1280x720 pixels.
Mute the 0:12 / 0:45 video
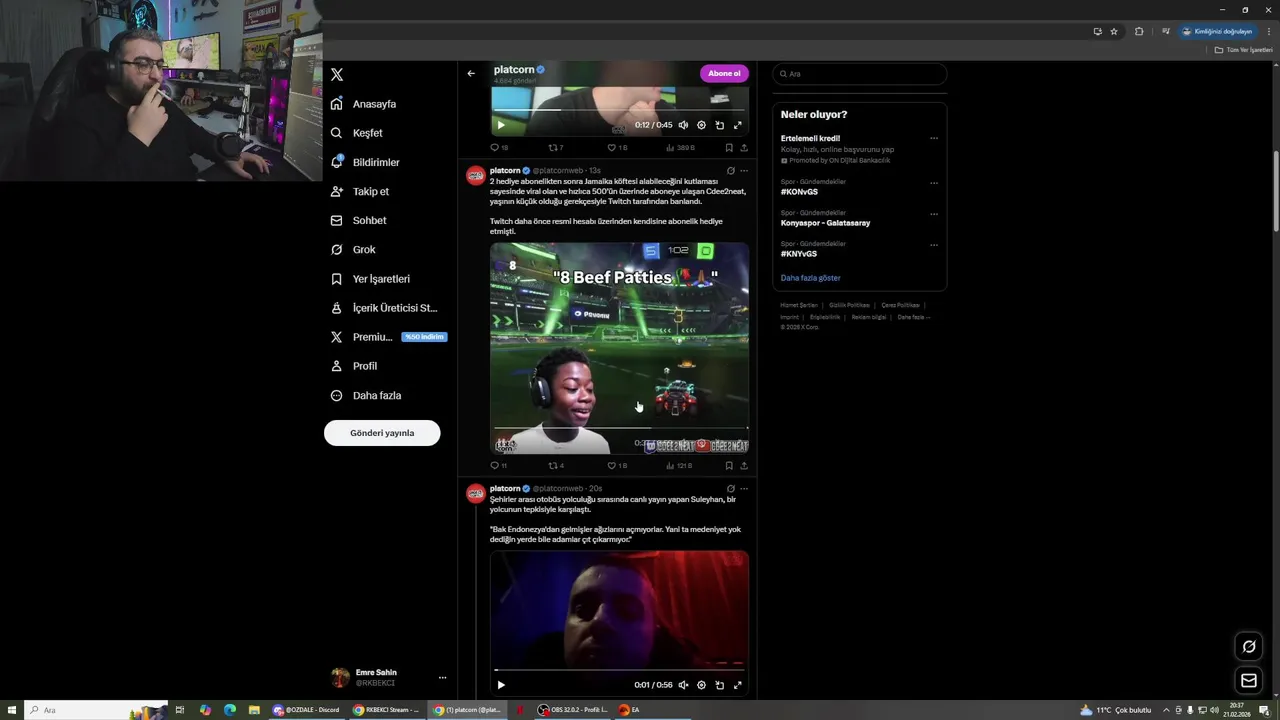[683, 125]
